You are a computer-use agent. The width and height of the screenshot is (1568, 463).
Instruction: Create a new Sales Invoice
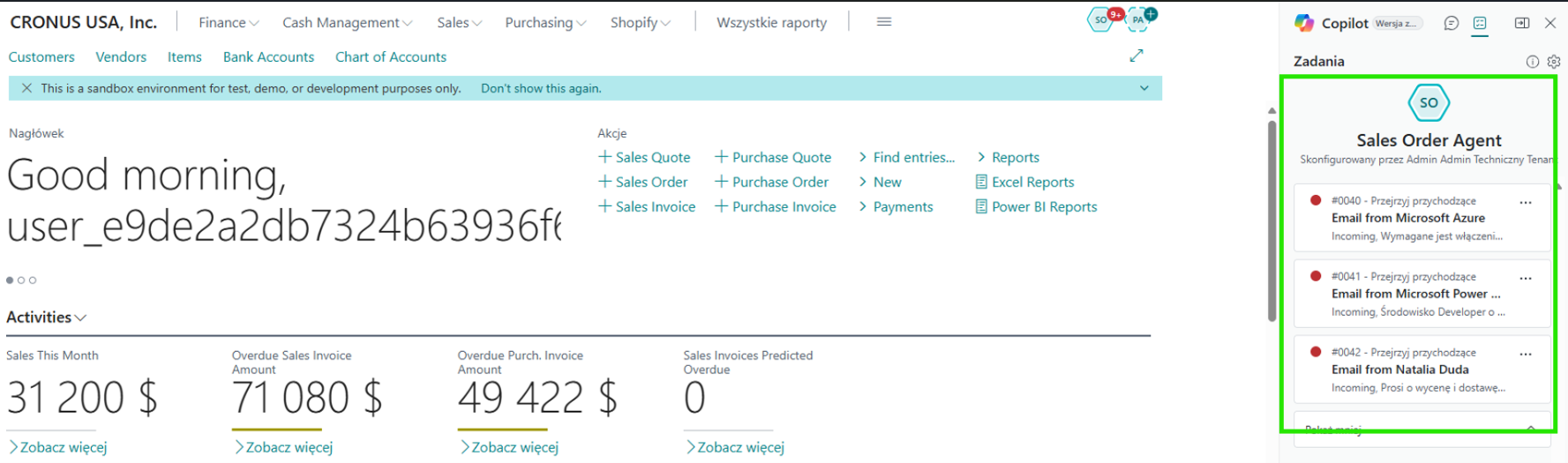[x=647, y=206]
